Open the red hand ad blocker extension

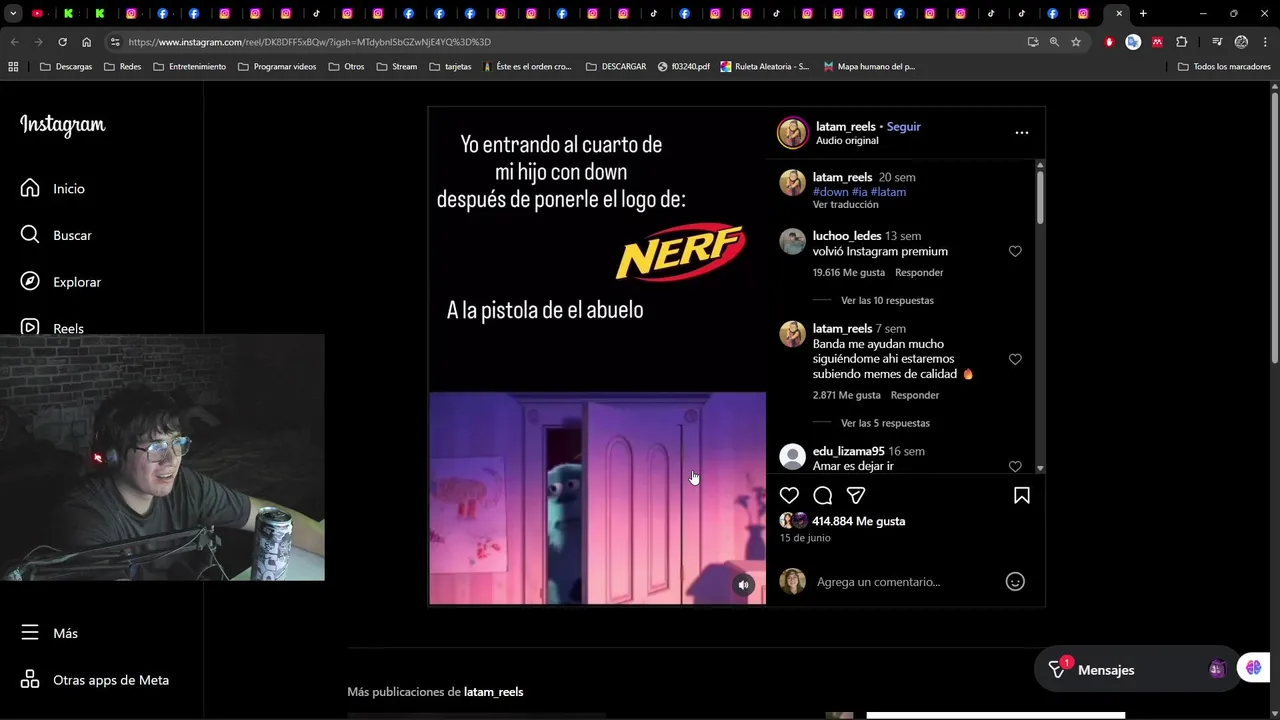1109,42
